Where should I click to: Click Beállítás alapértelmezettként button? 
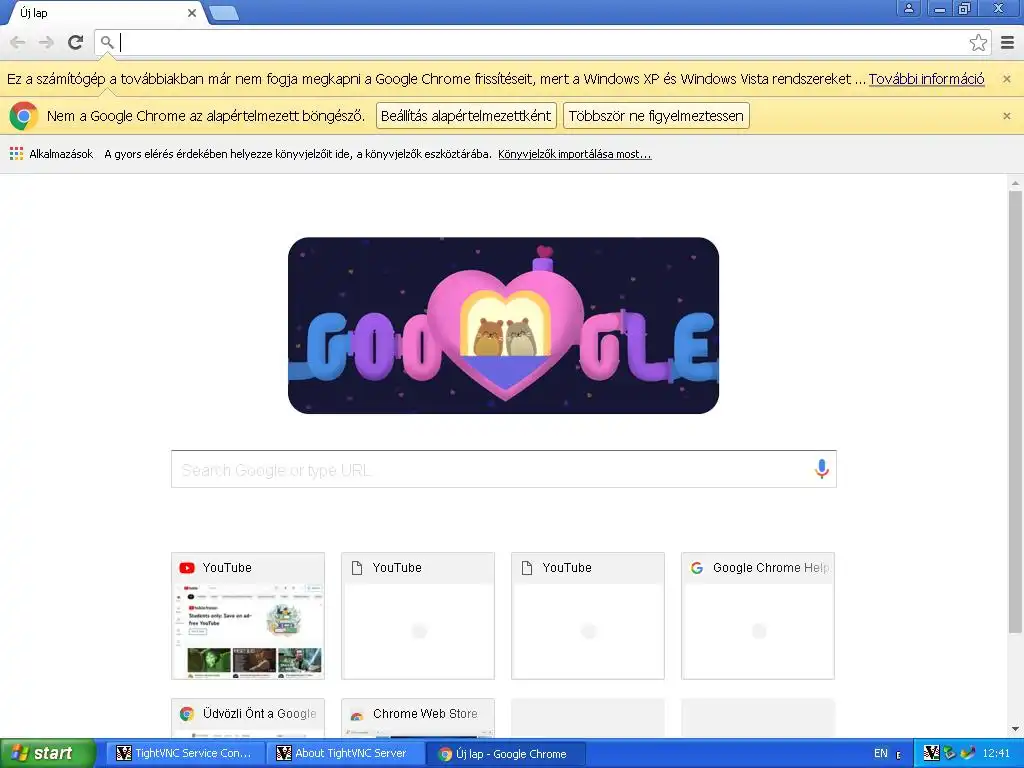click(x=466, y=116)
